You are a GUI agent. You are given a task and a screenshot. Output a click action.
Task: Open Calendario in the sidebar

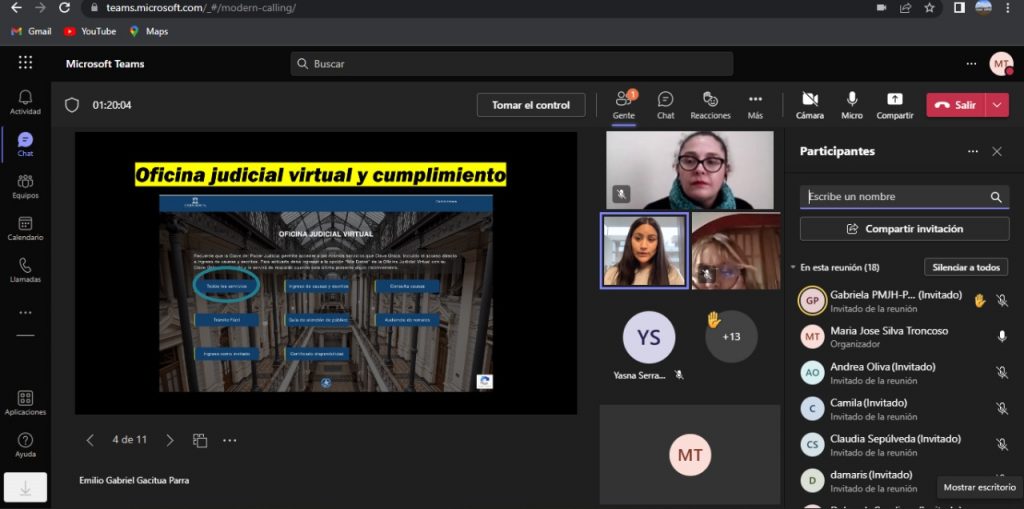pos(25,228)
